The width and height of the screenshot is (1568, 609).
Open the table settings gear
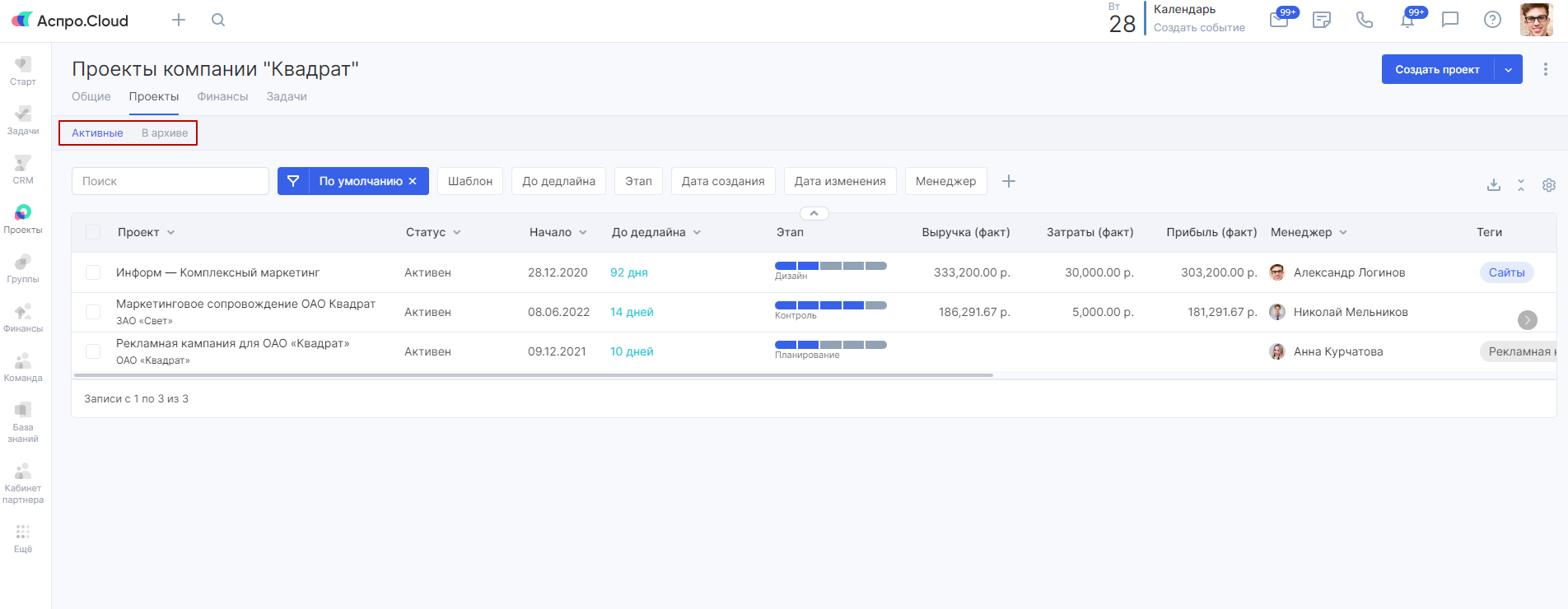[1549, 185]
